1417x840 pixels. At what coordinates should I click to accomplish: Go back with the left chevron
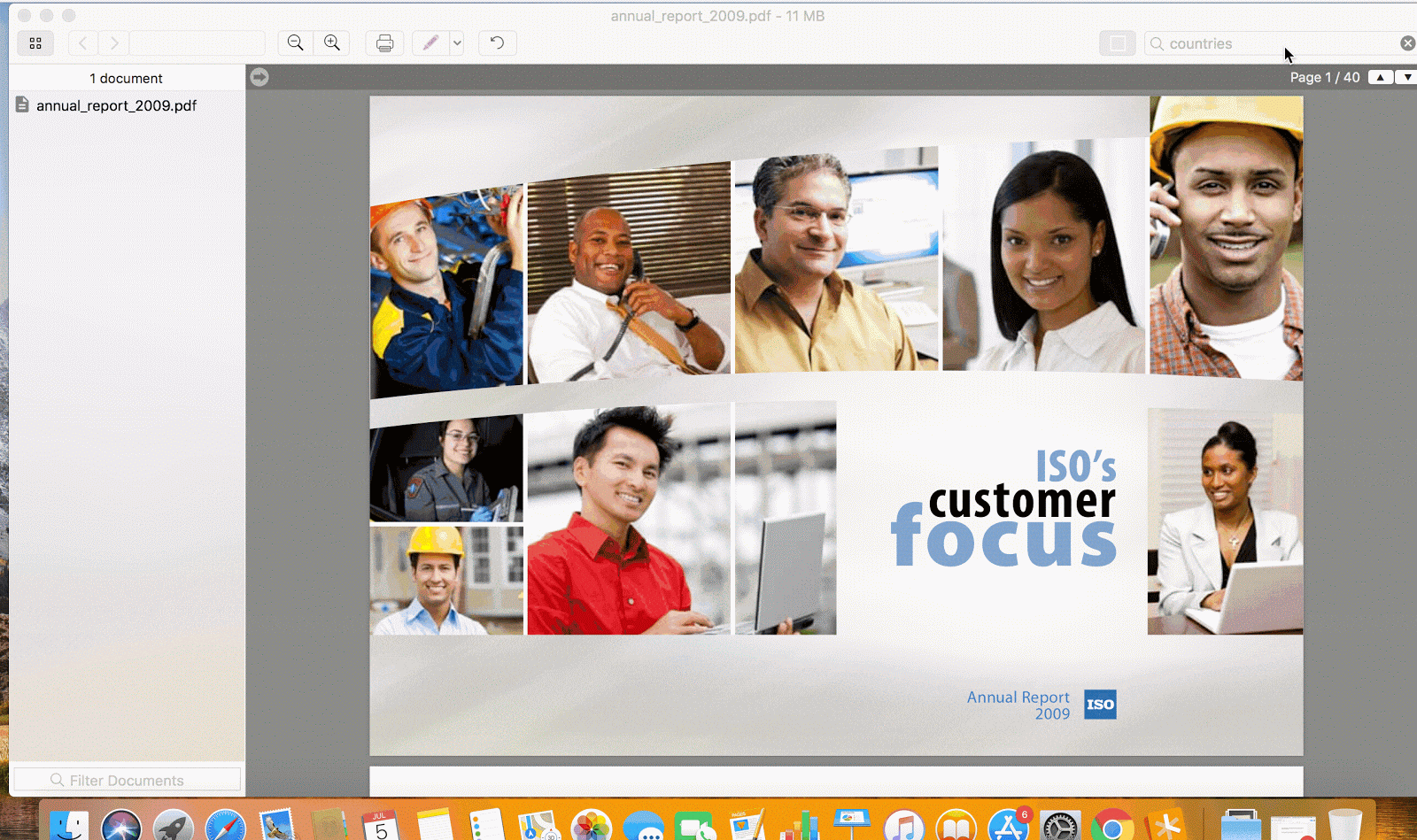coord(83,42)
